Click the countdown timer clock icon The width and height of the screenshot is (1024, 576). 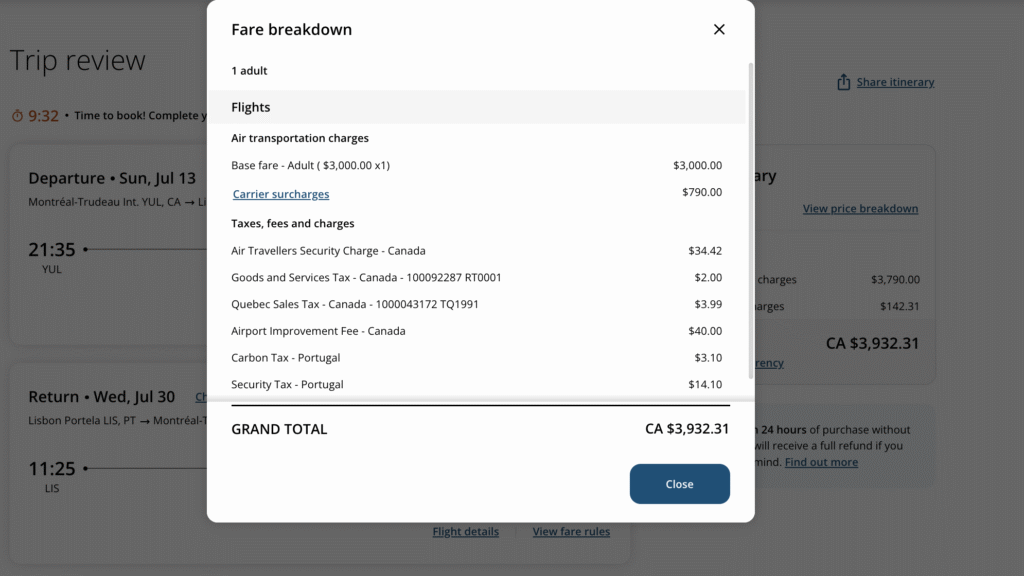click(x=17, y=116)
